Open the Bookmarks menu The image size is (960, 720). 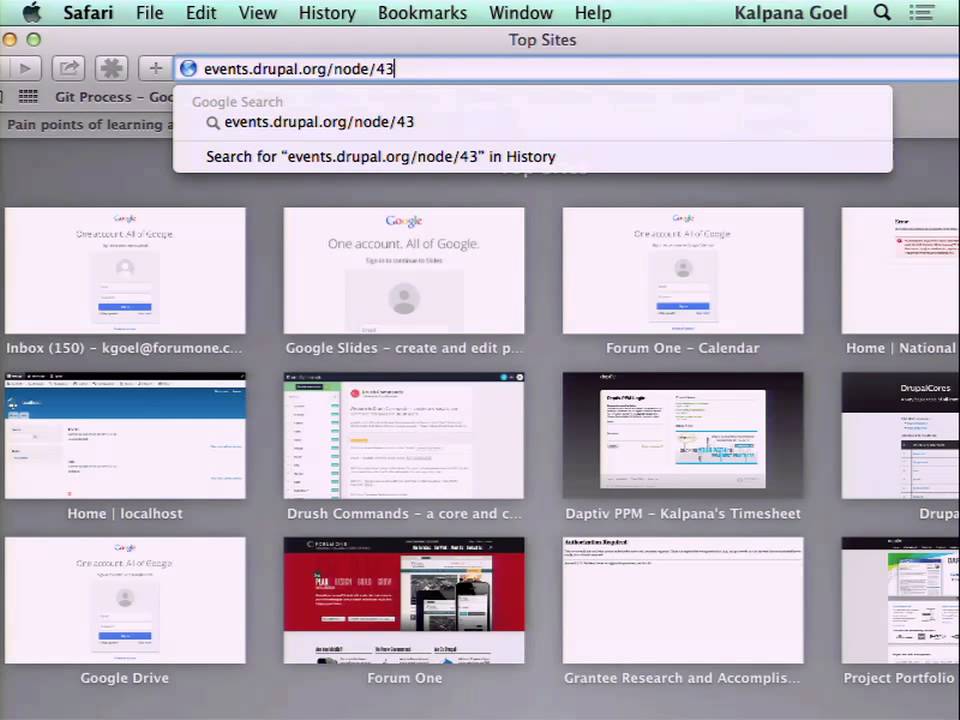(x=422, y=13)
